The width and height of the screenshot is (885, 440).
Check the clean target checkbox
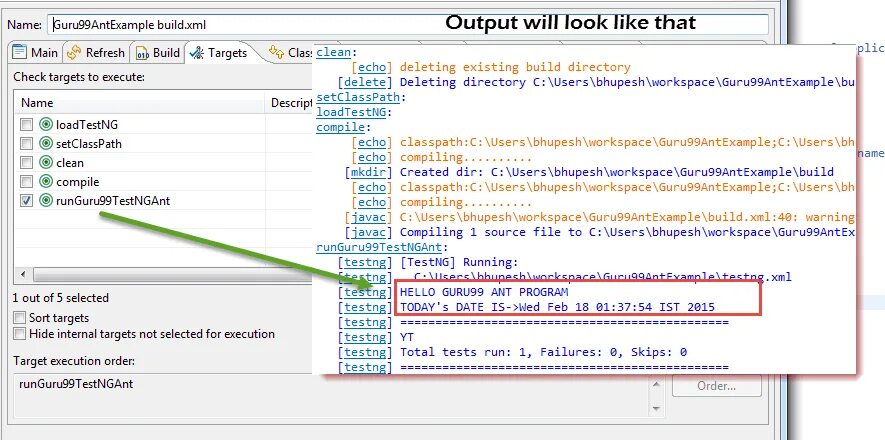pyautogui.click(x=27, y=163)
